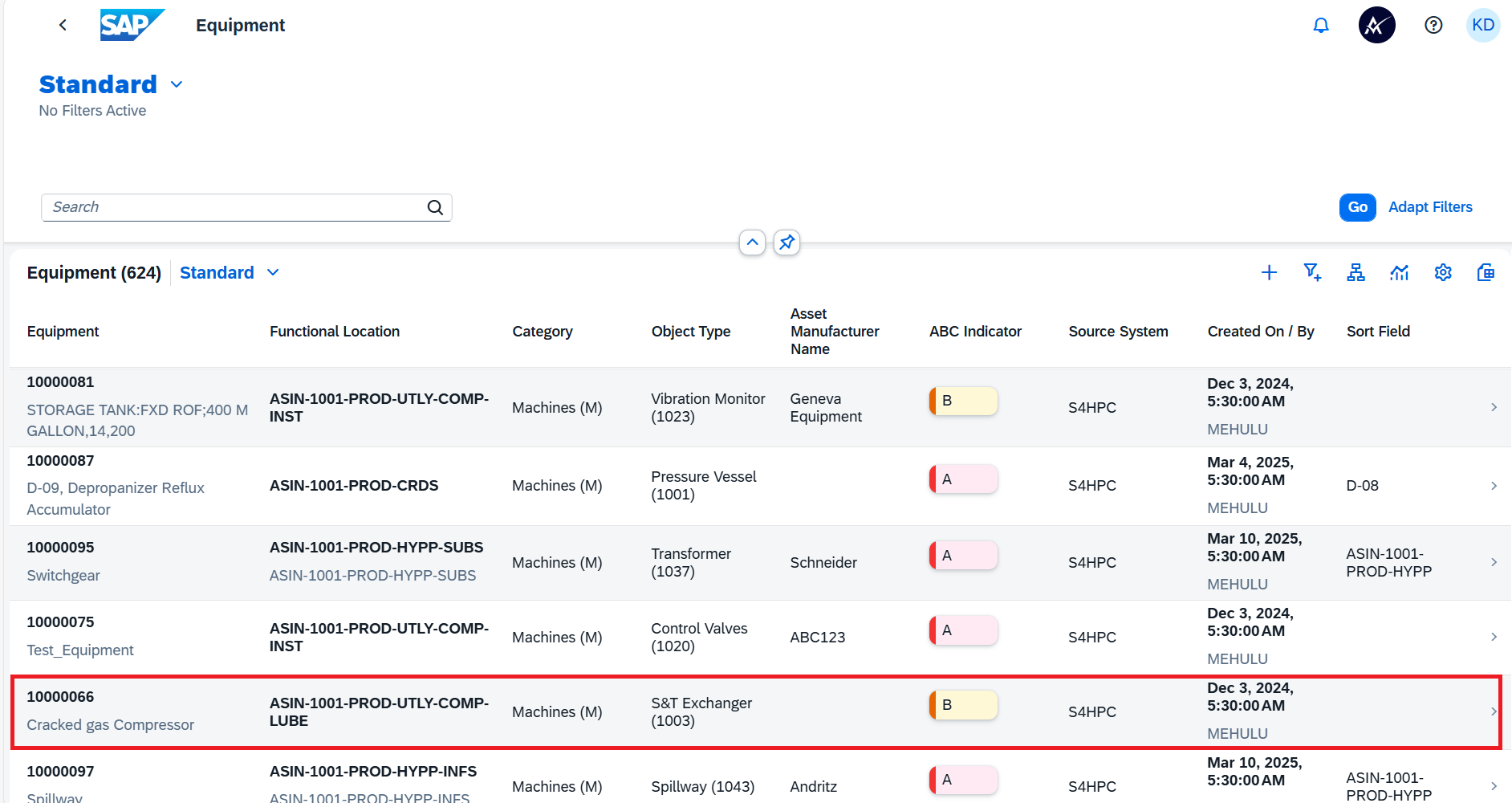The height and width of the screenshot is (803, 1512).
Task: Open row 10000081 details chevron
Action: coord(1494,407)
